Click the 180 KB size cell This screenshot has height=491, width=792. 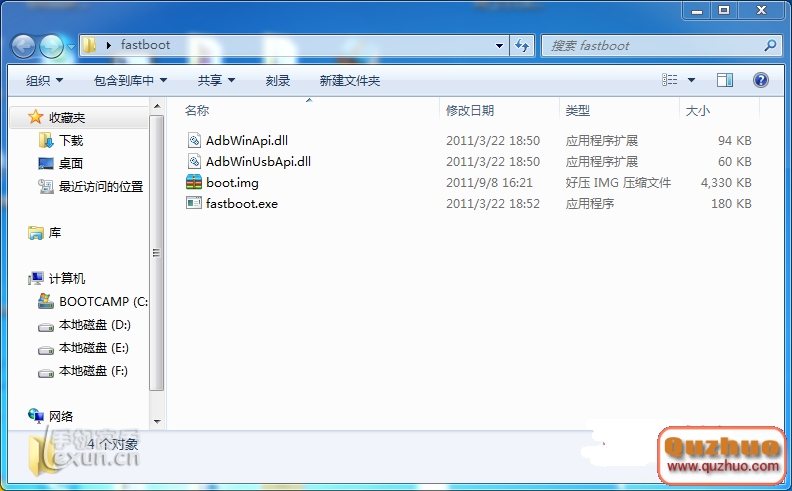click(x=731, y=204)
